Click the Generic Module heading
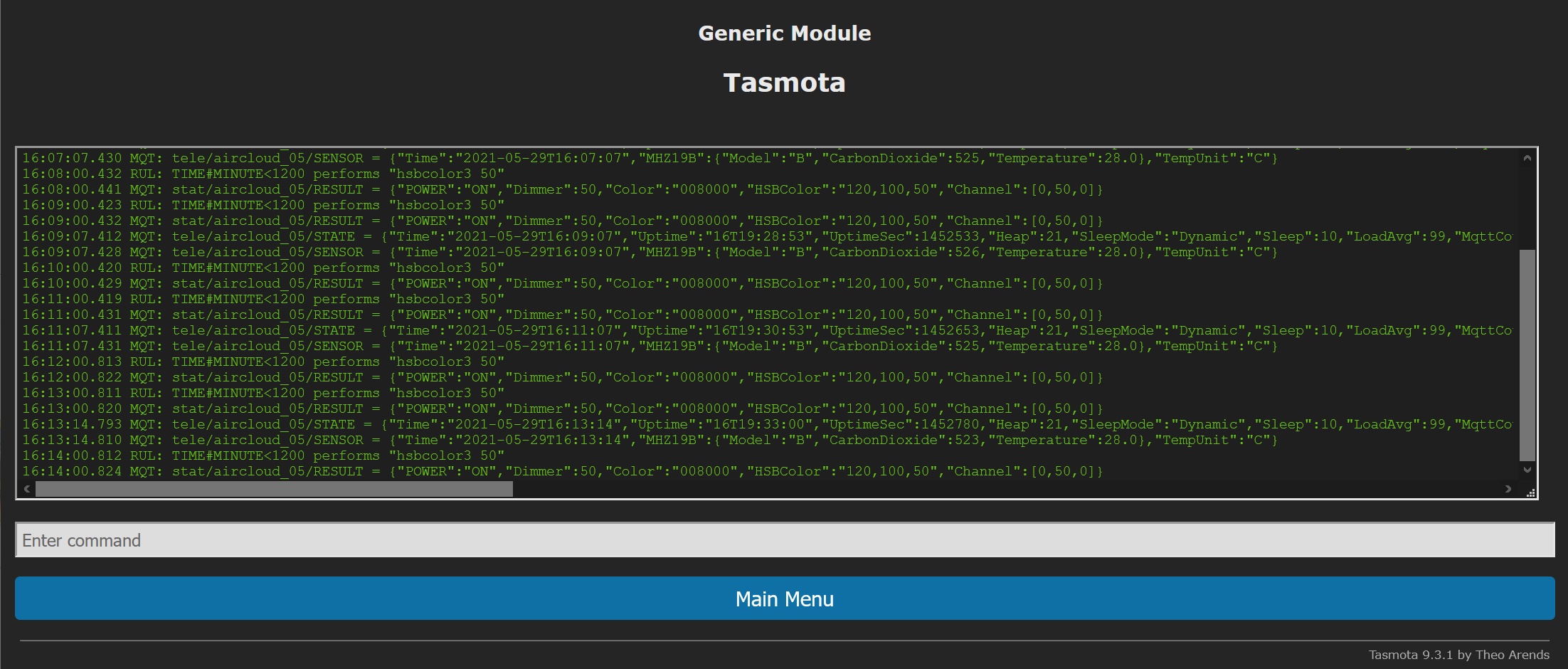1568x669 pixels. pyautogui.click(x=784, y=33)
